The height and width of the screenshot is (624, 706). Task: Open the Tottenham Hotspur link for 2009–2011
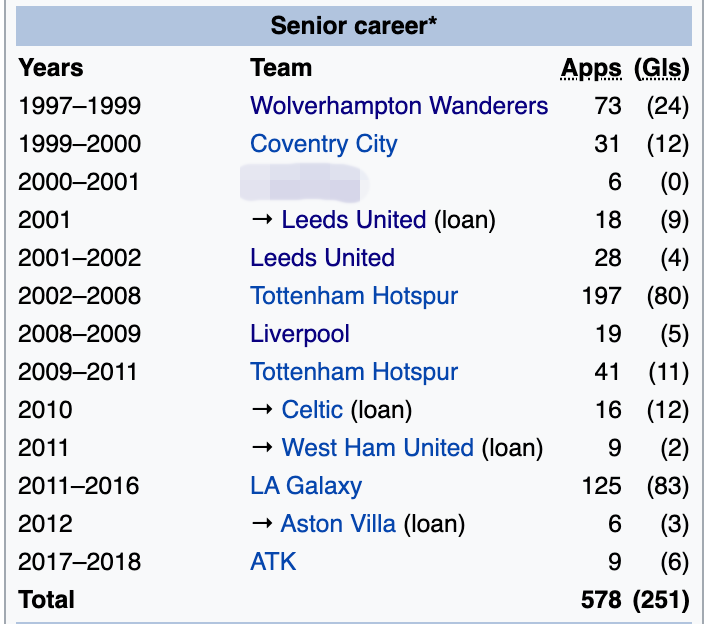354,372
